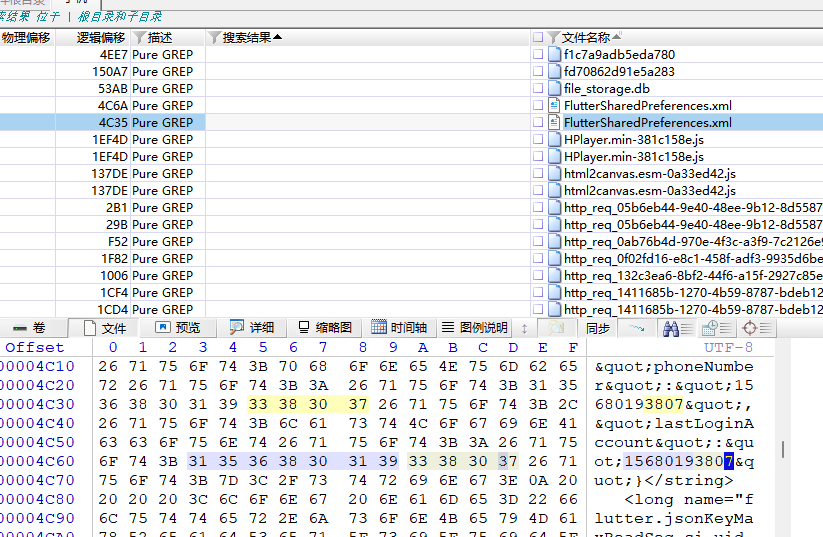Screen dimensions: 823x537
Task: Toggle sort arrow on 搜索结果 header
Action: (x=278, y=37)
